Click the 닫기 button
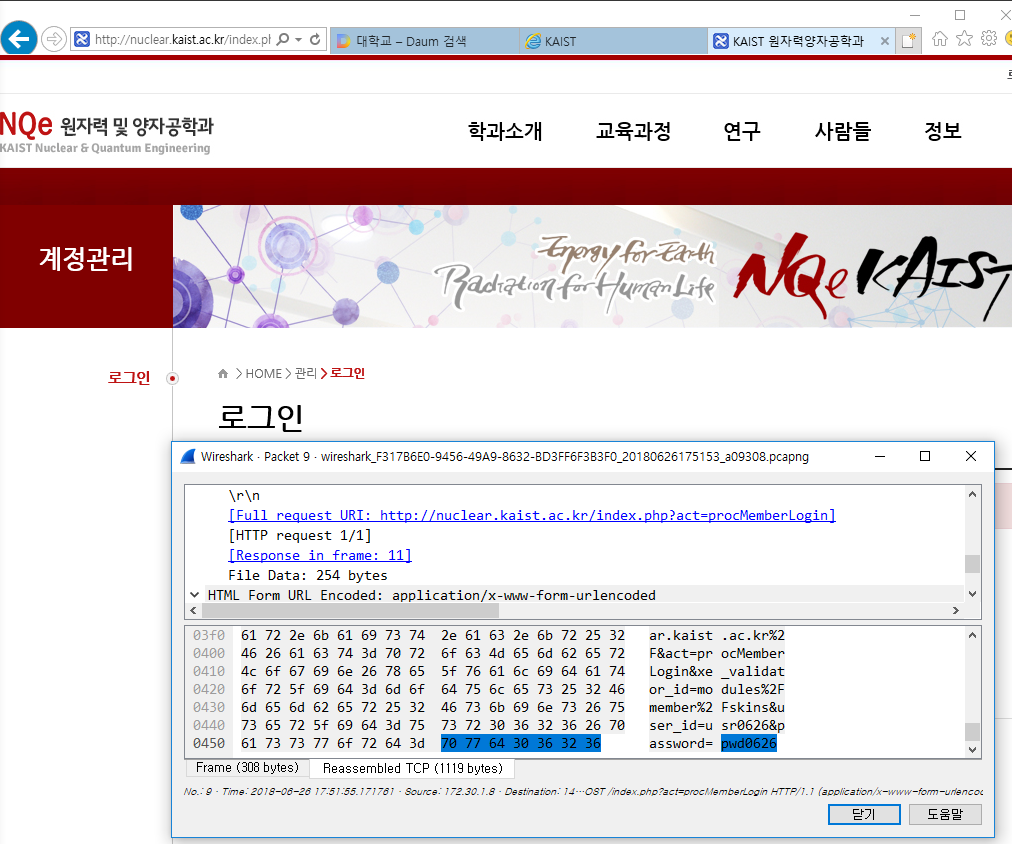The height and width of the screenshot is (844, 1012). [x=864, y=814]
